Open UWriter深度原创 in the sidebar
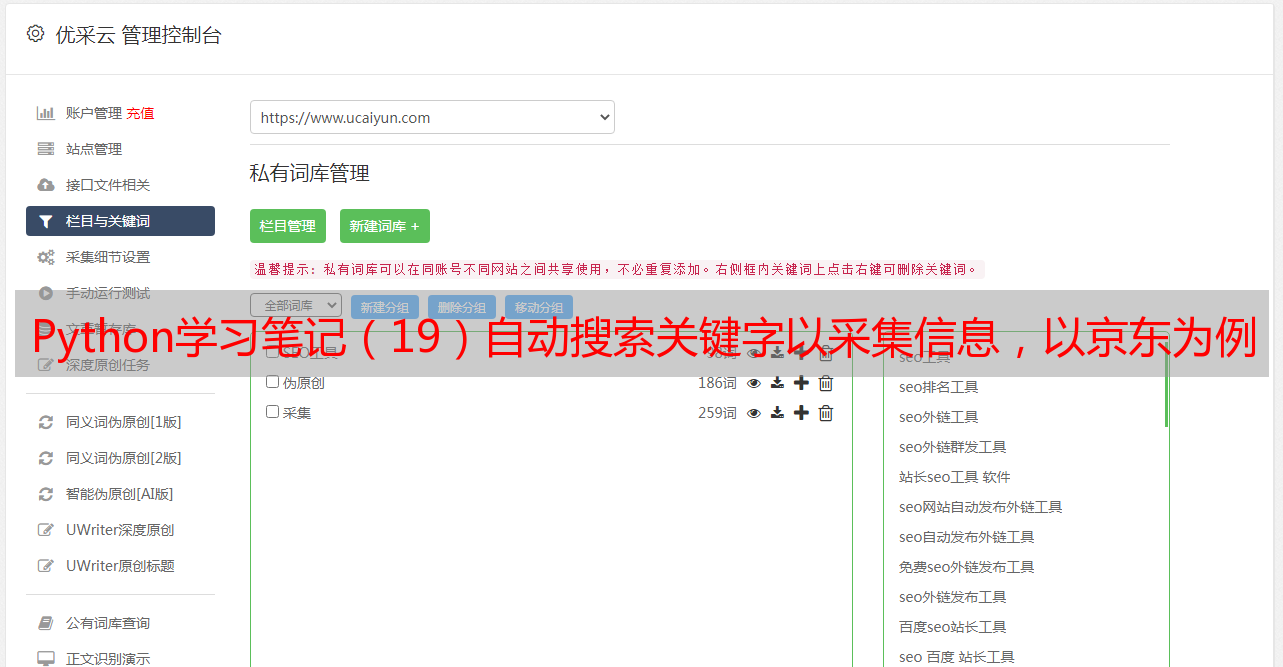 pyautogui.click(x=120, y=530)
